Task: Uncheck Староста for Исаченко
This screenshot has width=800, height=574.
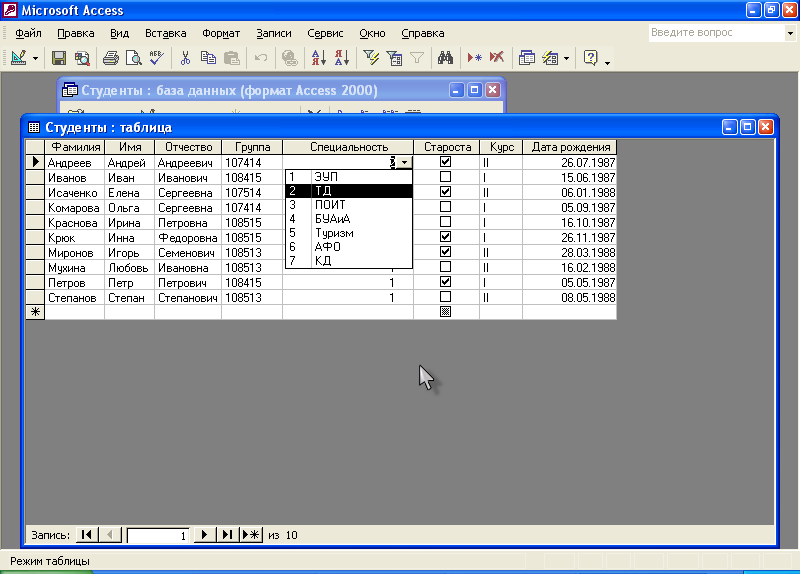Action: [445, 192]
